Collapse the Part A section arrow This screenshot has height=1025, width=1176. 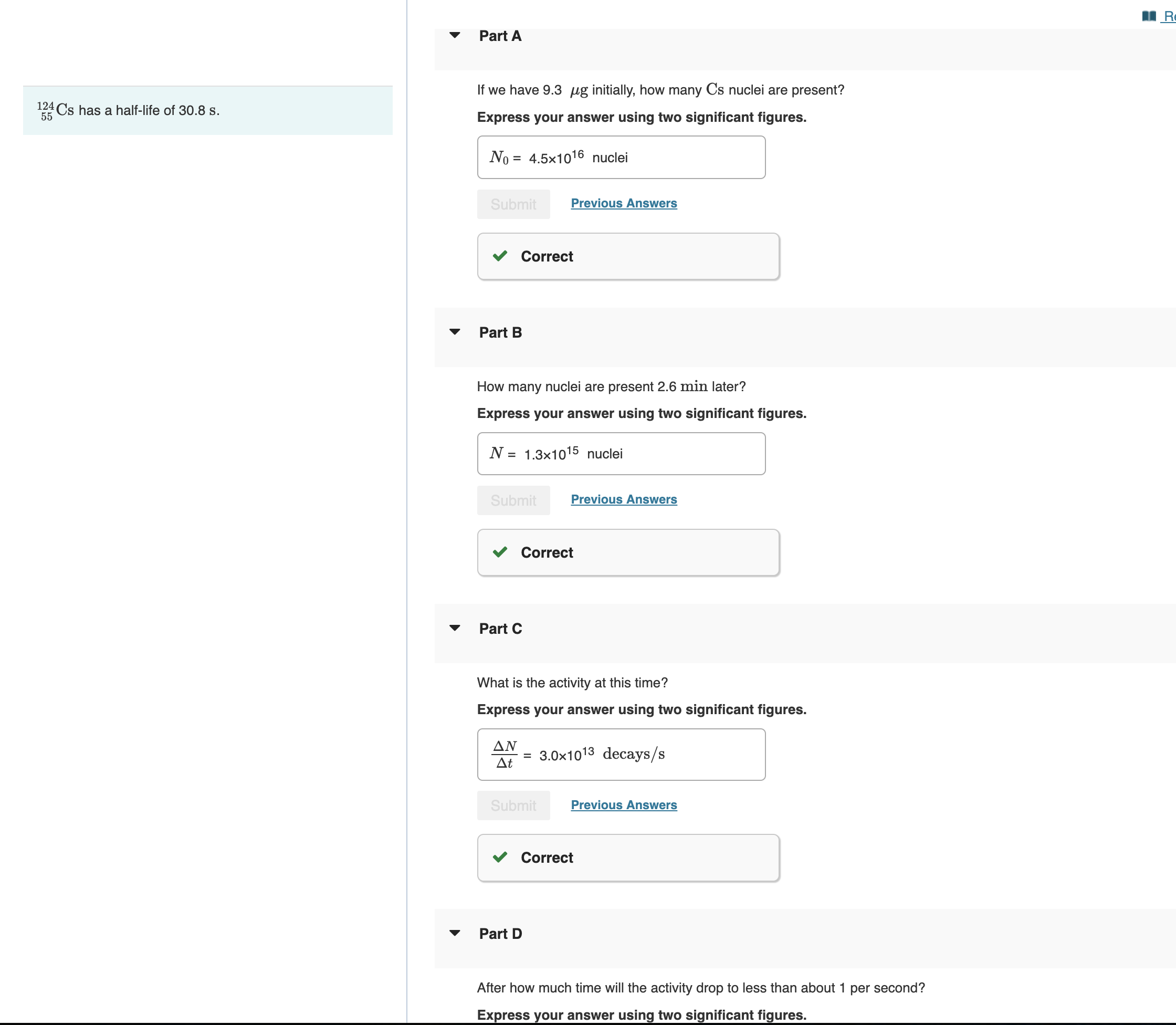[x=455, y=36]
